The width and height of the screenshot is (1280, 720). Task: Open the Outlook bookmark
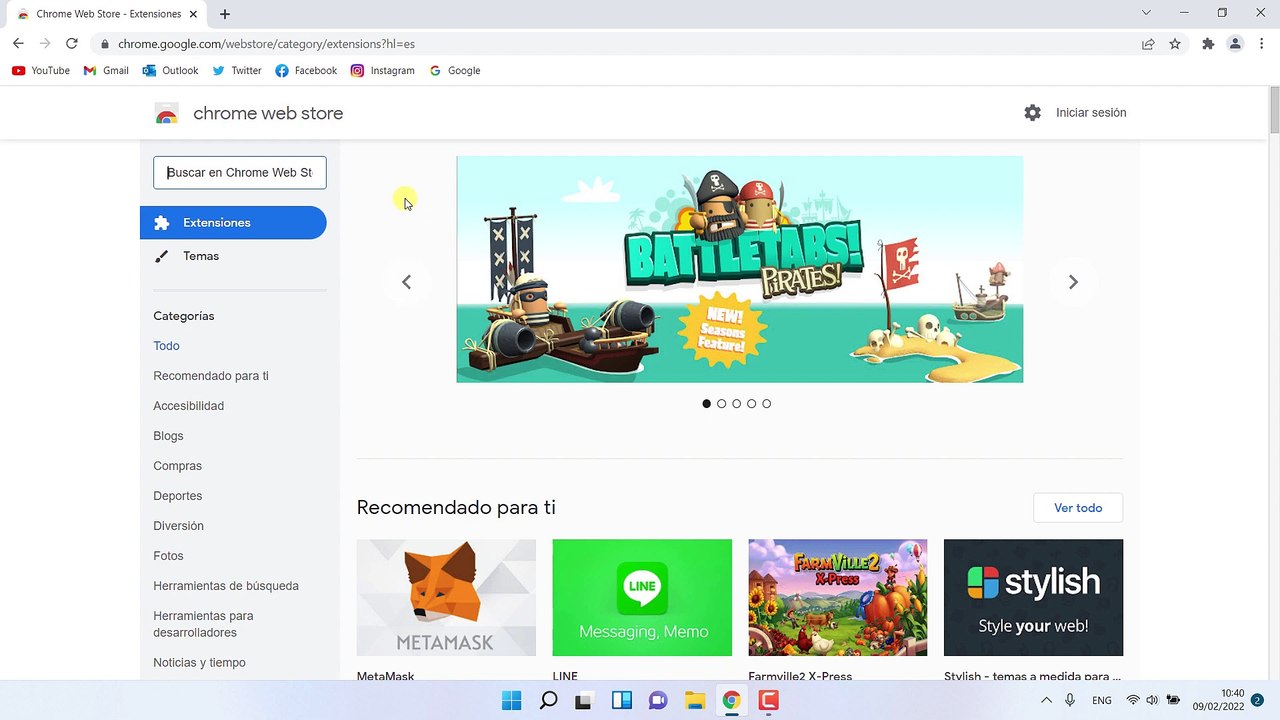(170, 71)
